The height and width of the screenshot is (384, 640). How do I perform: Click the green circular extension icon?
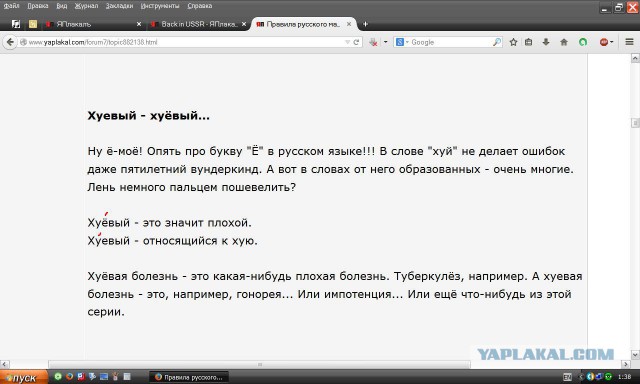pos(583,42)
